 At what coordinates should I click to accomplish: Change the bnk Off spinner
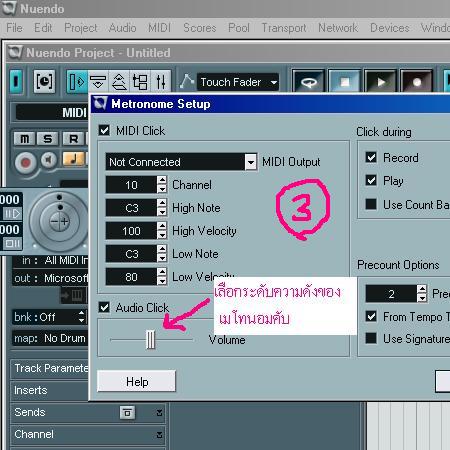pos(81,317)
